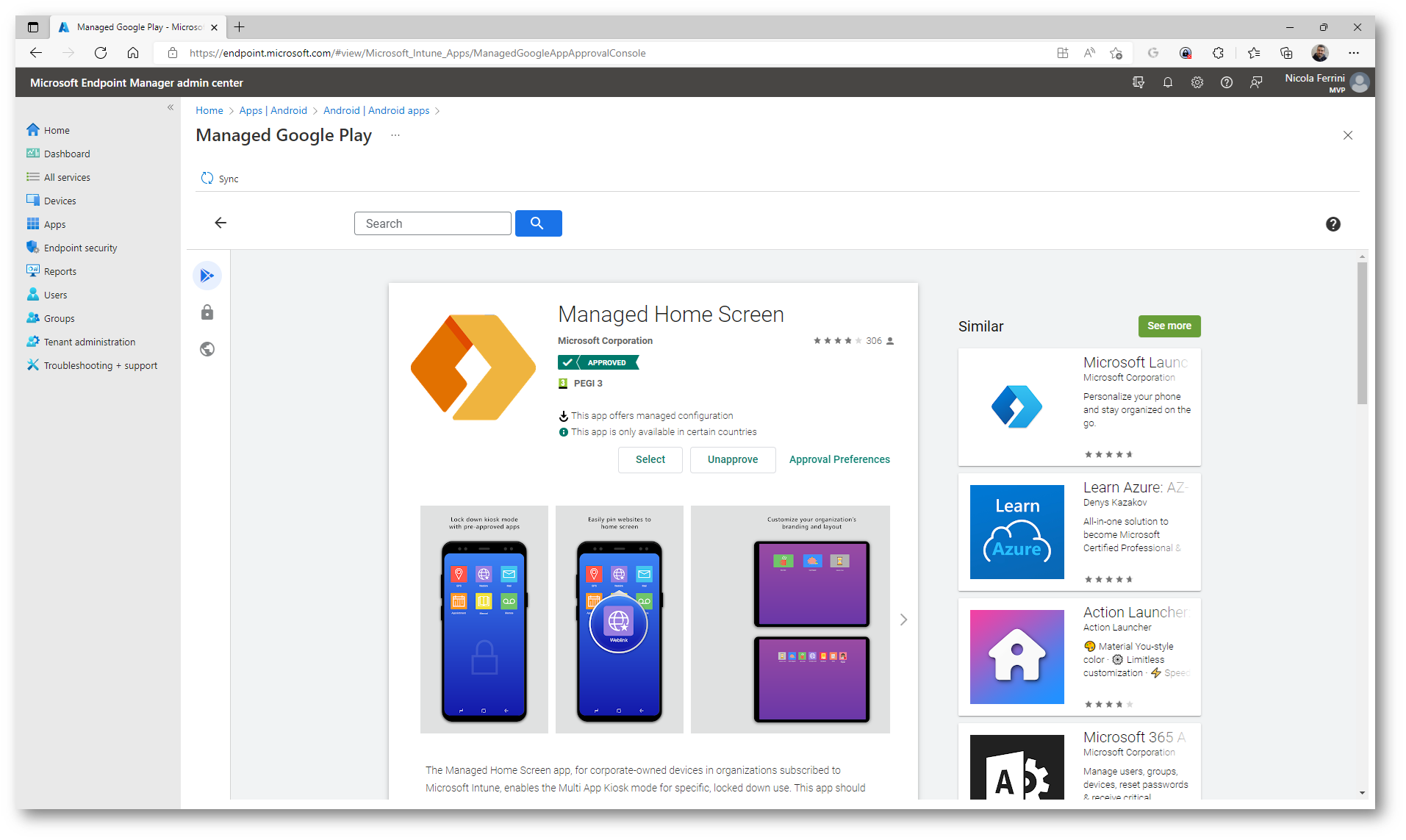Open the browser collections icon

pos(1286,53)
